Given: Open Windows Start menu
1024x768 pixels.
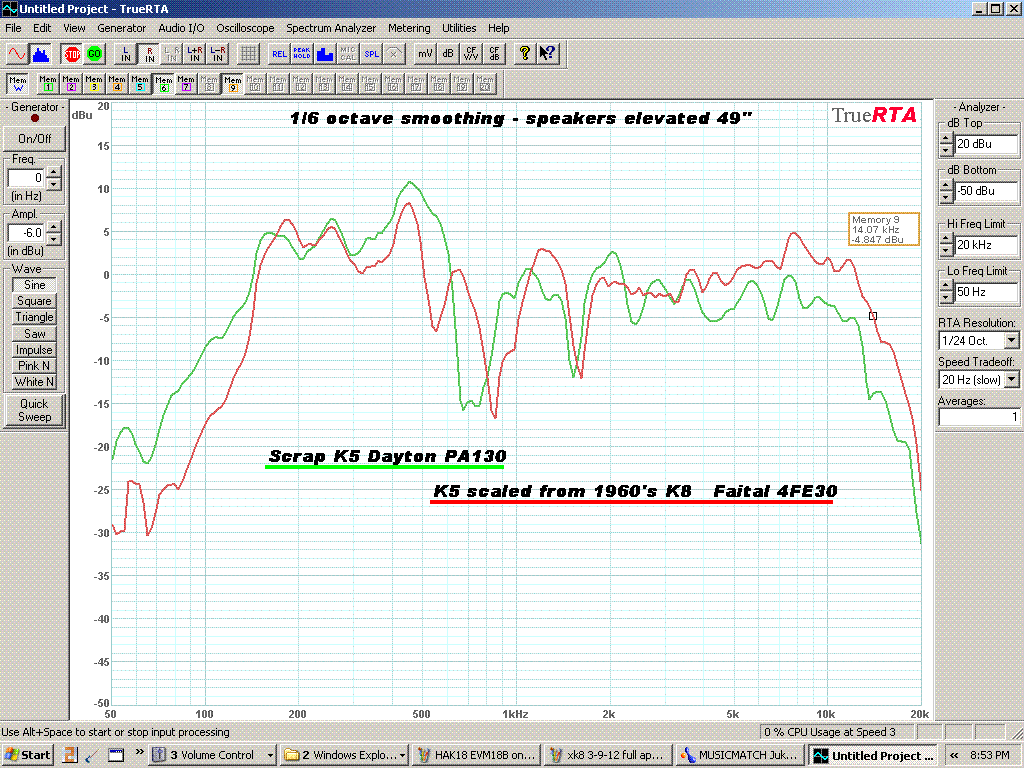Looking at the screenshot, I should coord(26,755).
